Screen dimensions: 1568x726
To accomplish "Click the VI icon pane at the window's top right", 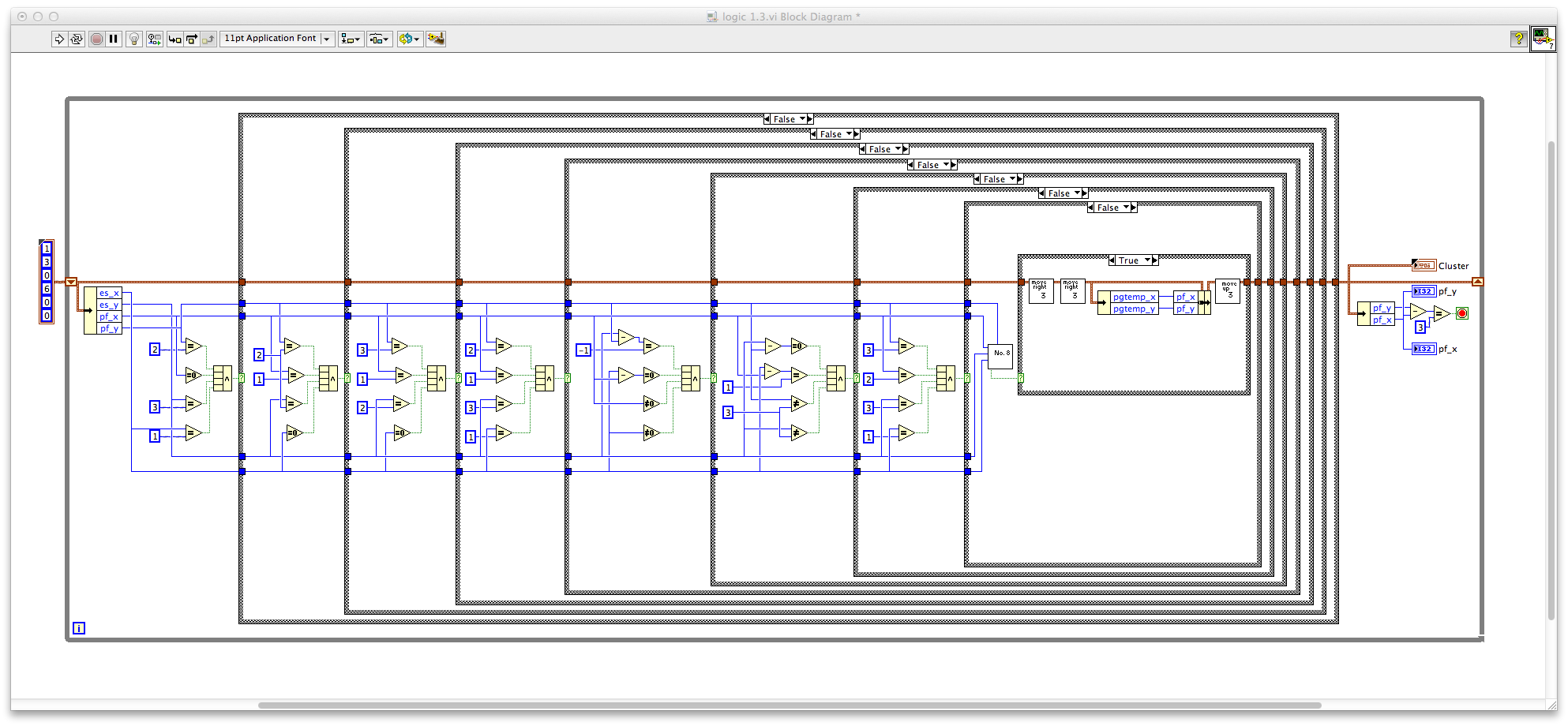I will 1543,39.
